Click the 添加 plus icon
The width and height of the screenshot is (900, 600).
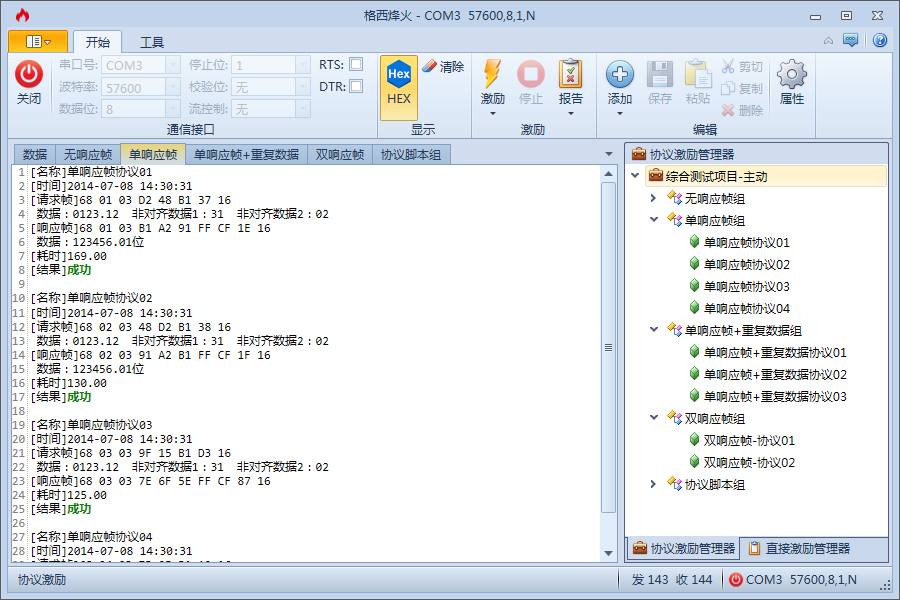point(620,75)
